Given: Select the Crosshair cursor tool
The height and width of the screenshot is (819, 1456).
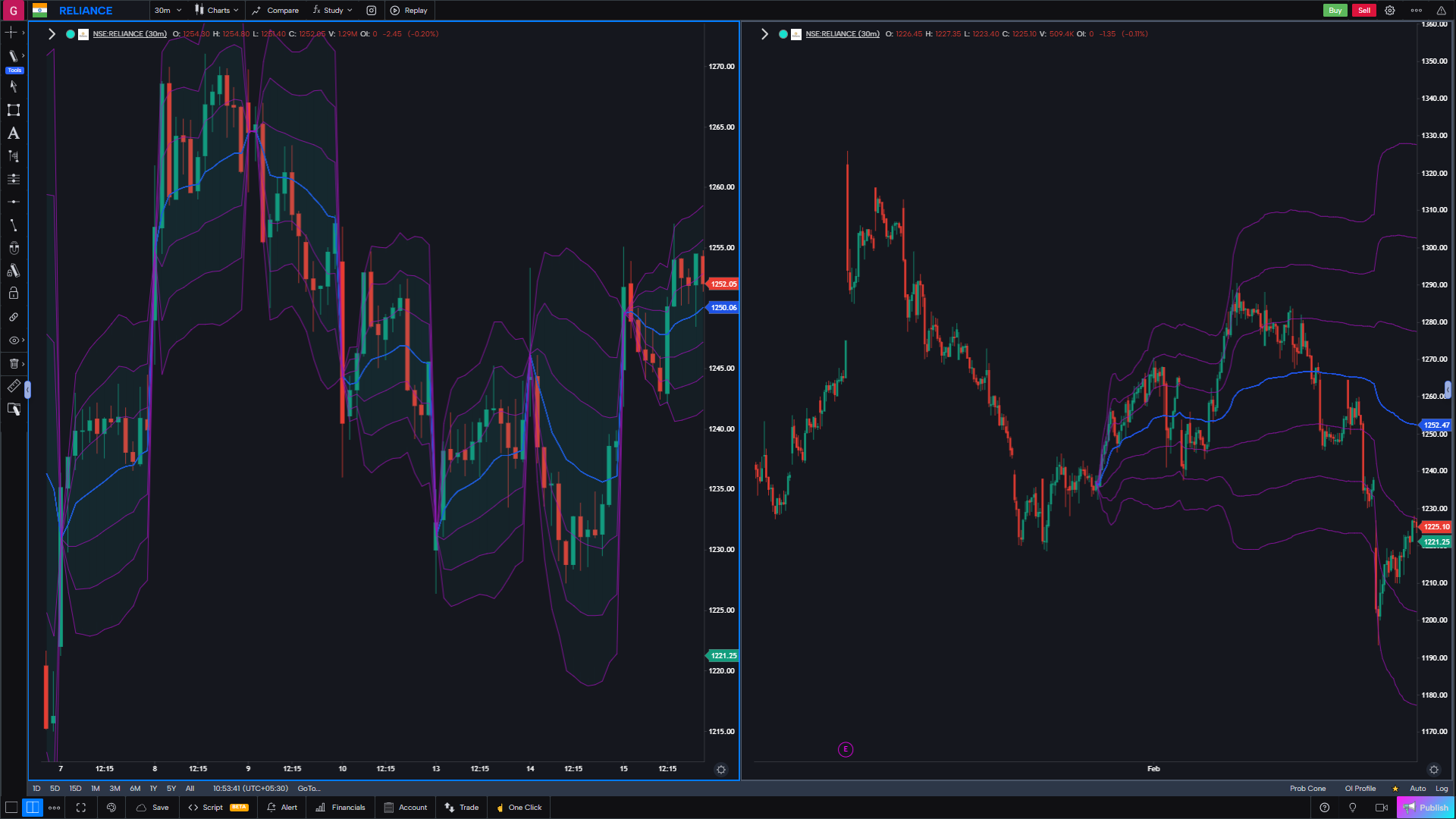Looking at the screenshot, I should click(x=13, y=33).
